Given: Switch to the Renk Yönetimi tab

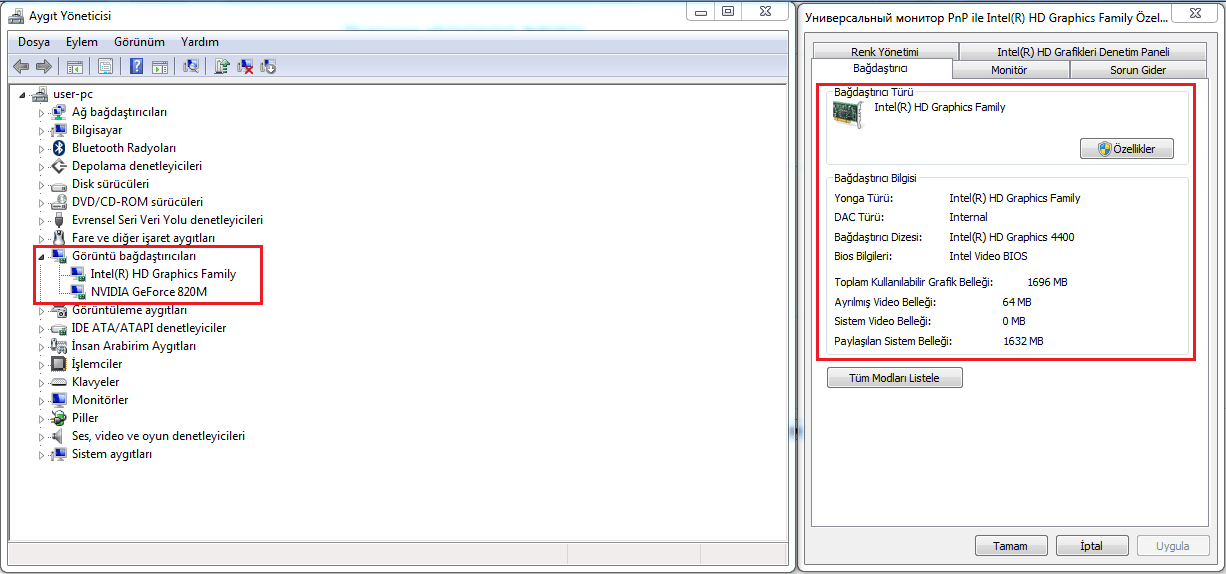Looking at the screenshot, I should (885, 52).
